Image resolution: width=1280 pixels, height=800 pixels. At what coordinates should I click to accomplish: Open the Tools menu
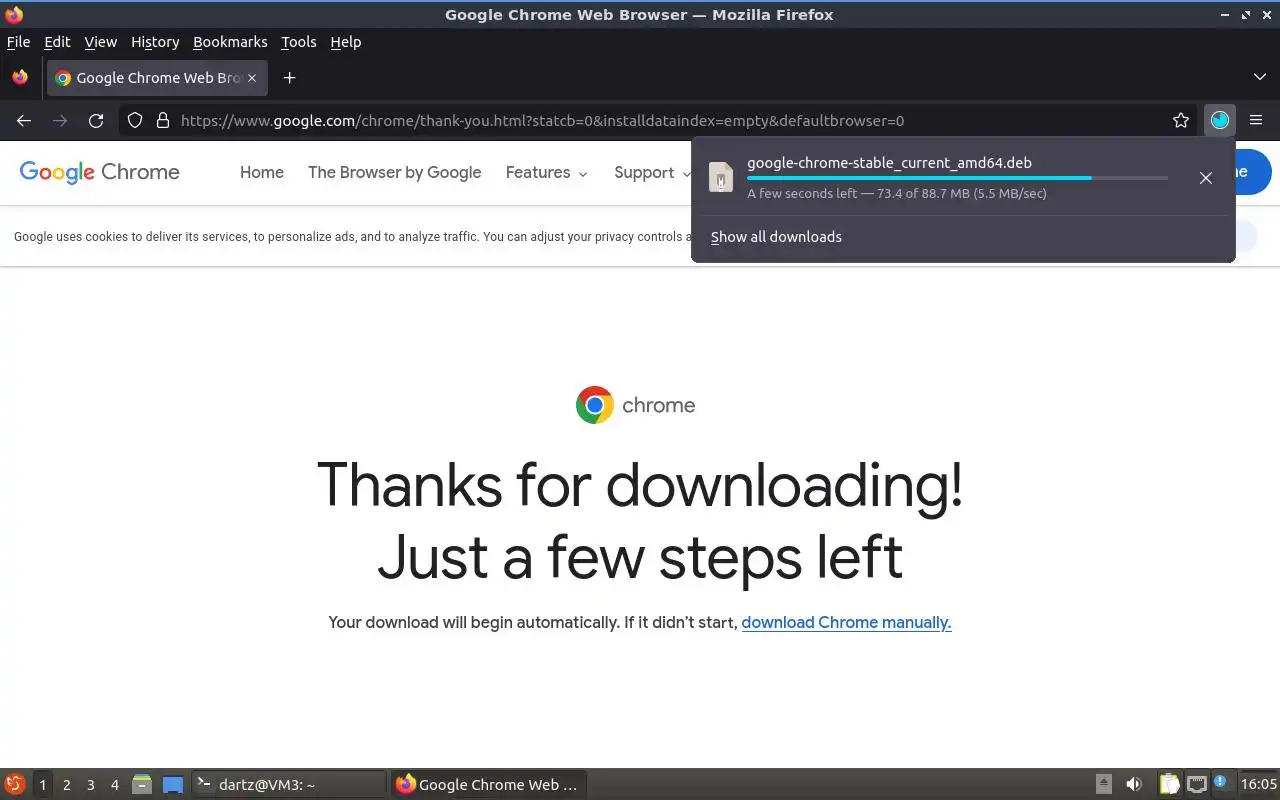click(298, 42)
